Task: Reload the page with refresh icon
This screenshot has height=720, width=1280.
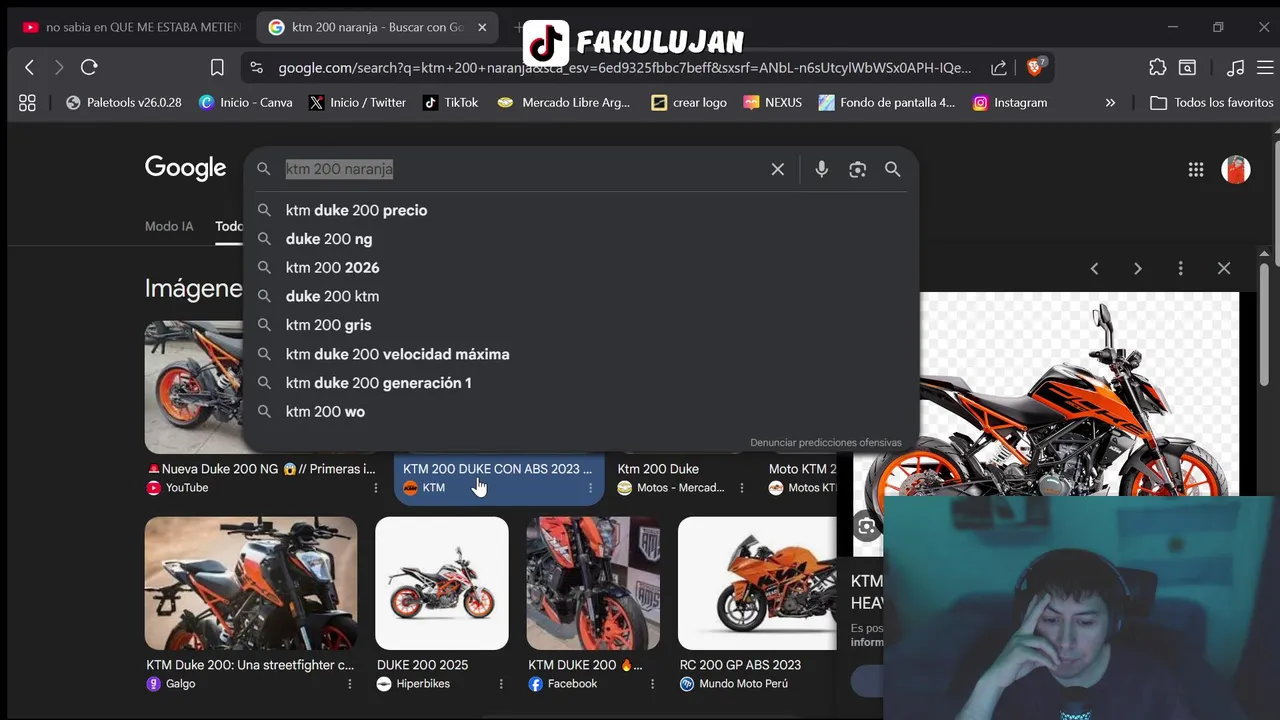Action: [x=89, y=67]
